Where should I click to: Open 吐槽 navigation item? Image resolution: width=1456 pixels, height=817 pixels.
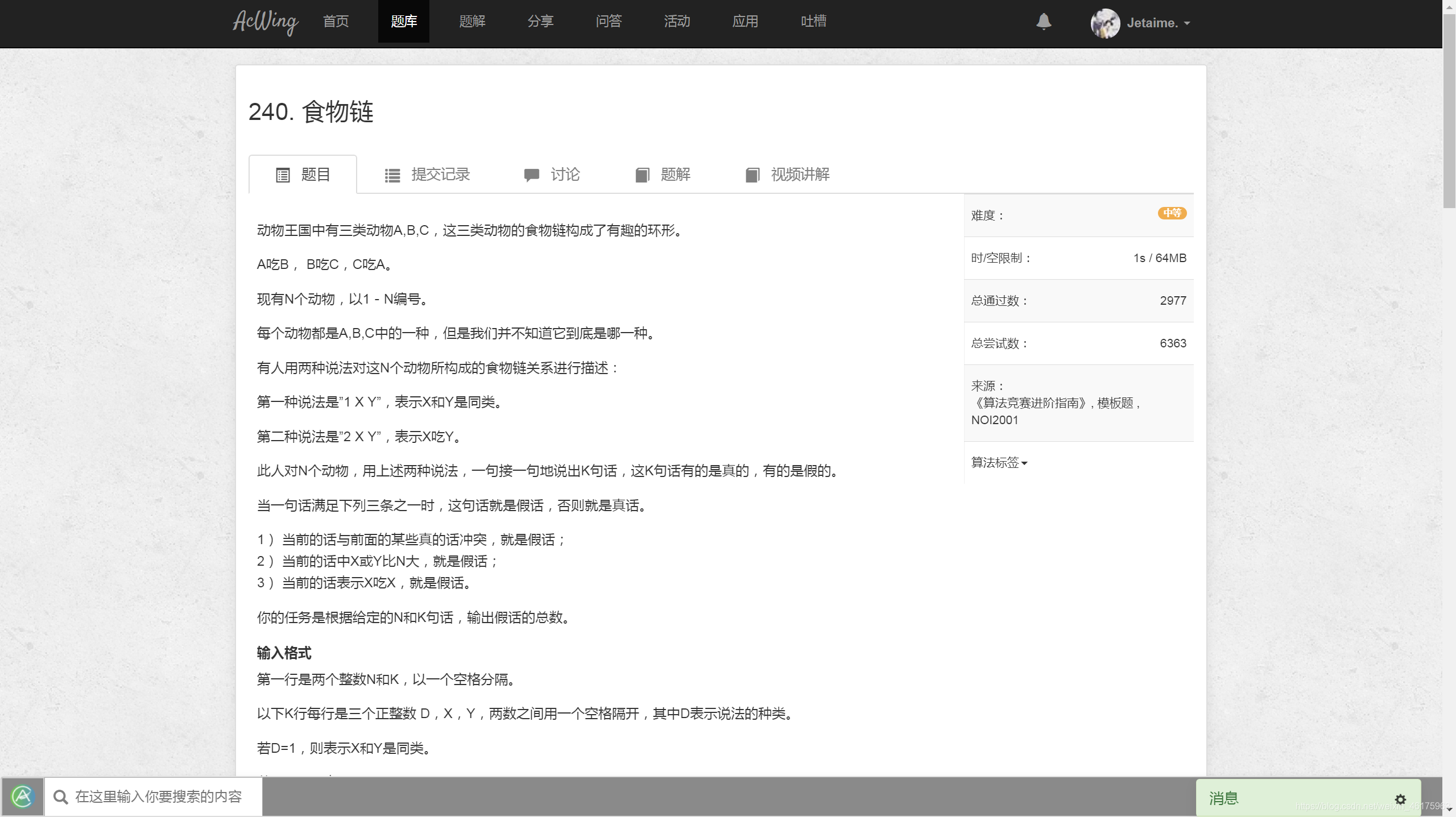coord(813,22)
